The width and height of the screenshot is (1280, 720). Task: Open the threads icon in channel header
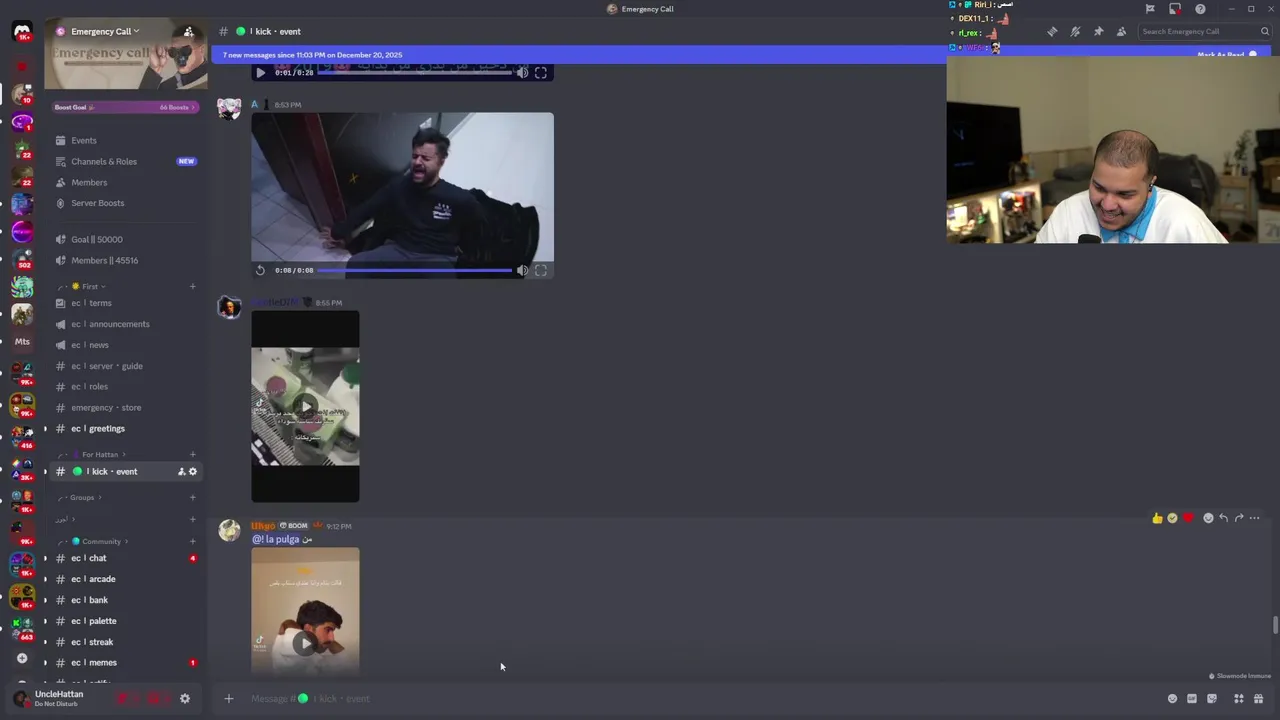click(1052, 31)
